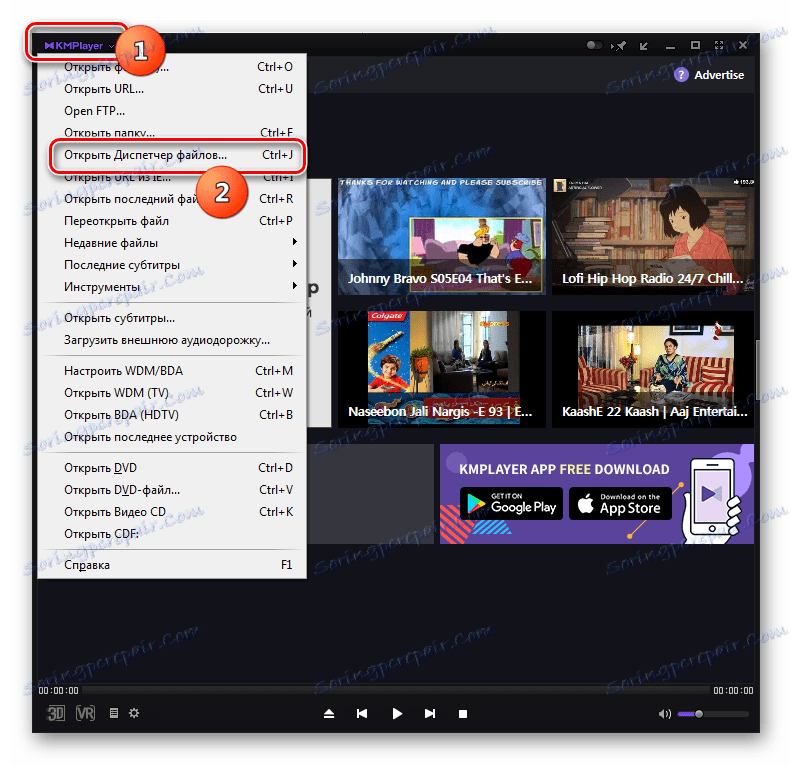This screenshot has width=792, height=765.
Task: Click the phone illustration in the KMPlayer banner
Action: pyautogui.click(x=712, y=500)
